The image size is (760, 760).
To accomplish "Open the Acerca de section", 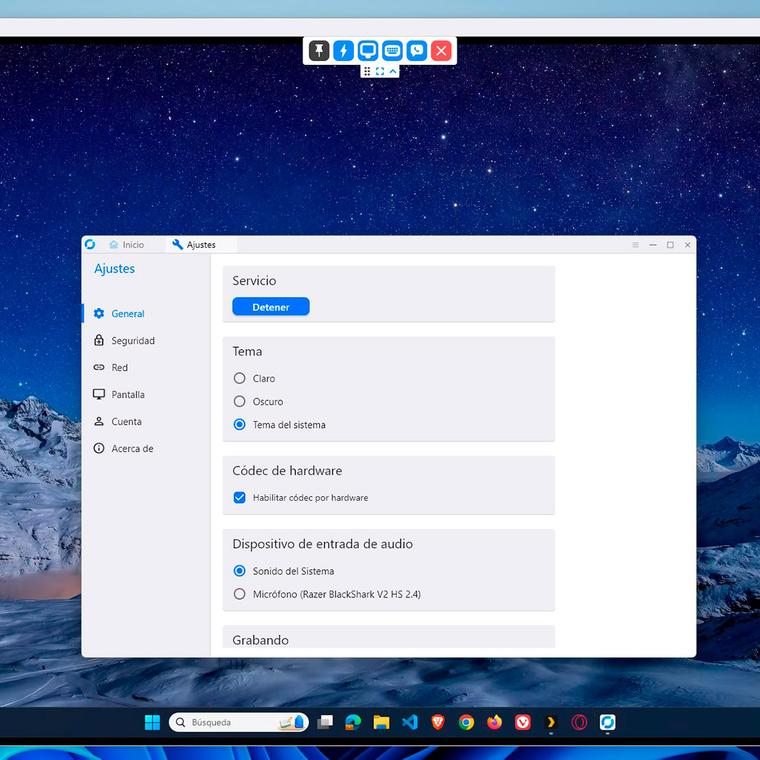I will 131,449.
